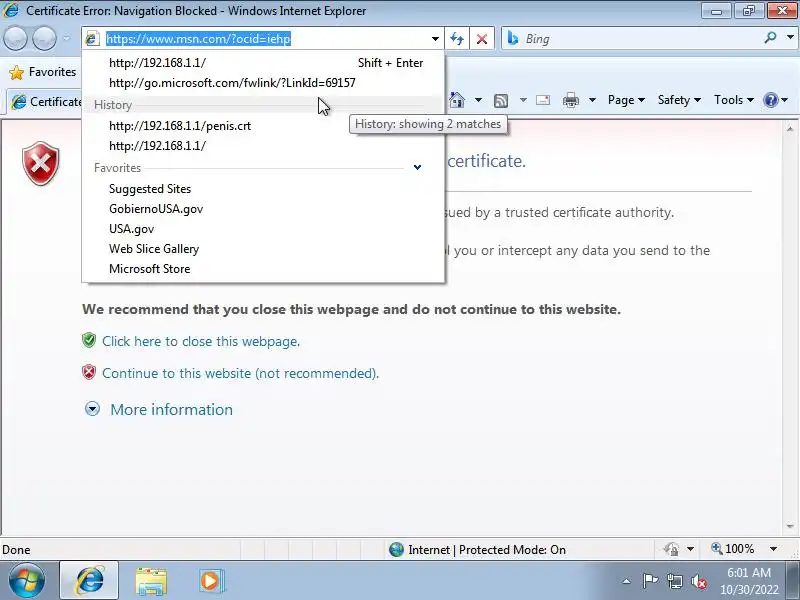Choose Web Slice Gallery favorite
Screen dimensions: 800x600
263,249
